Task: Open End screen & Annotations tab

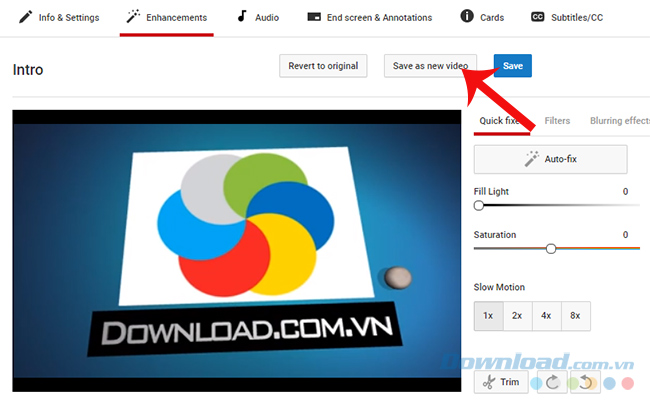Action: (369, 17)
